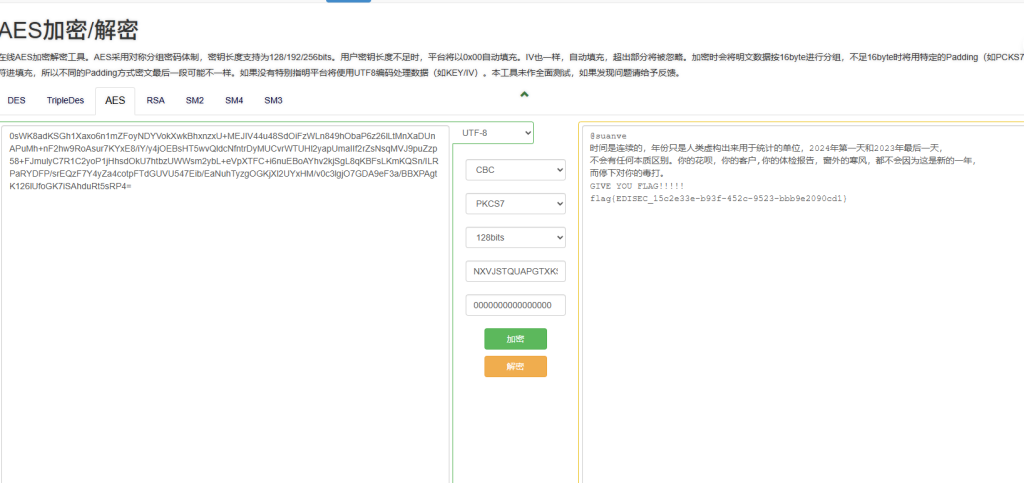Change the 128bits key length dropdown
This screenshot has height=483, width=1024.
tap(515, 238)
